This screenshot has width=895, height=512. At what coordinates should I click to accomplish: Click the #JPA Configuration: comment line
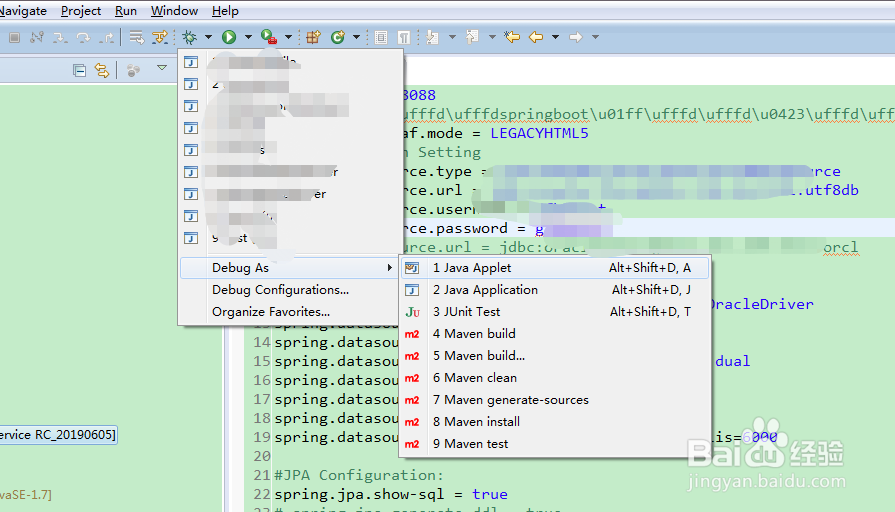(x=358, y=475)
